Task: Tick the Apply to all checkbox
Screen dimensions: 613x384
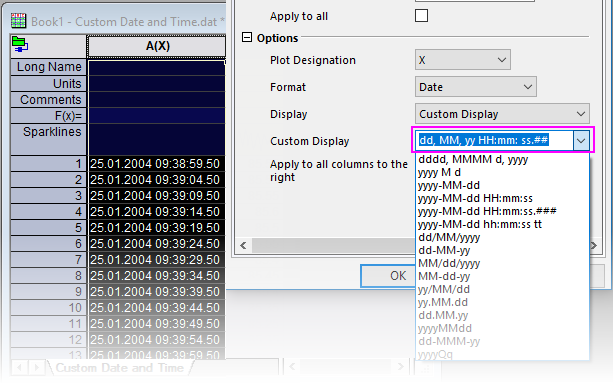Action: click(421, 16)
